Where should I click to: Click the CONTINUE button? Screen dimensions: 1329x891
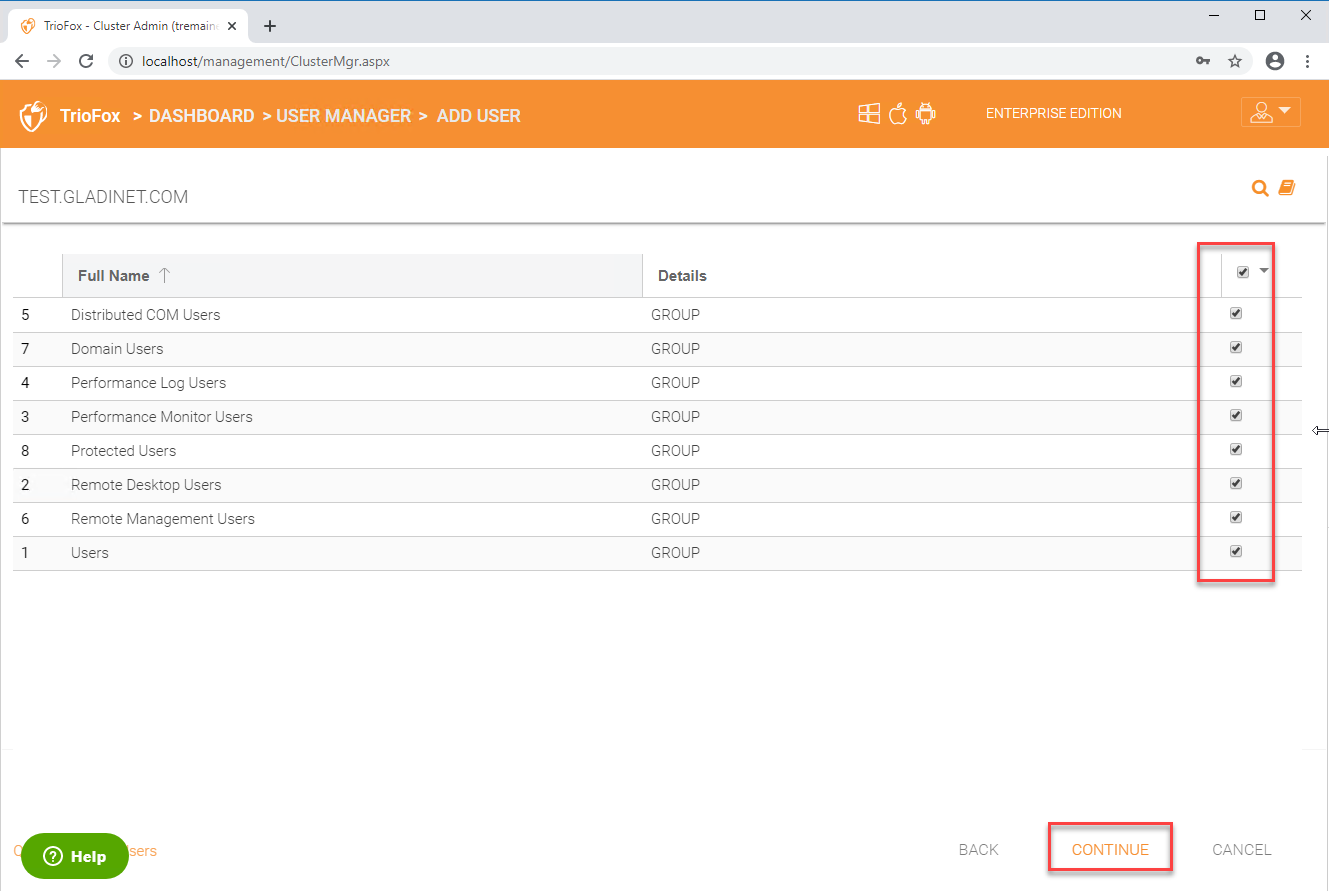[x=1110, y=850]
